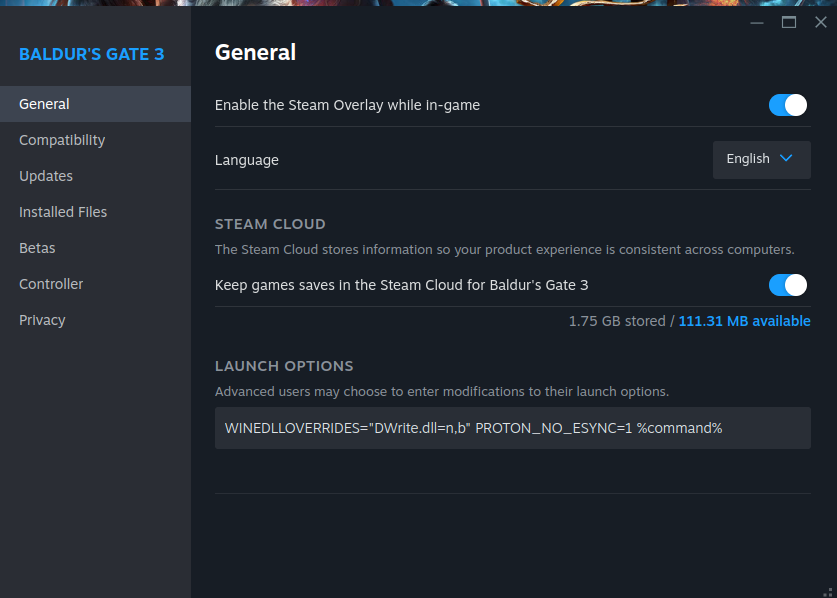Click the 1.75 GB stored text
The height and width of the screenshot is (598, 837).
pos(617,321)
